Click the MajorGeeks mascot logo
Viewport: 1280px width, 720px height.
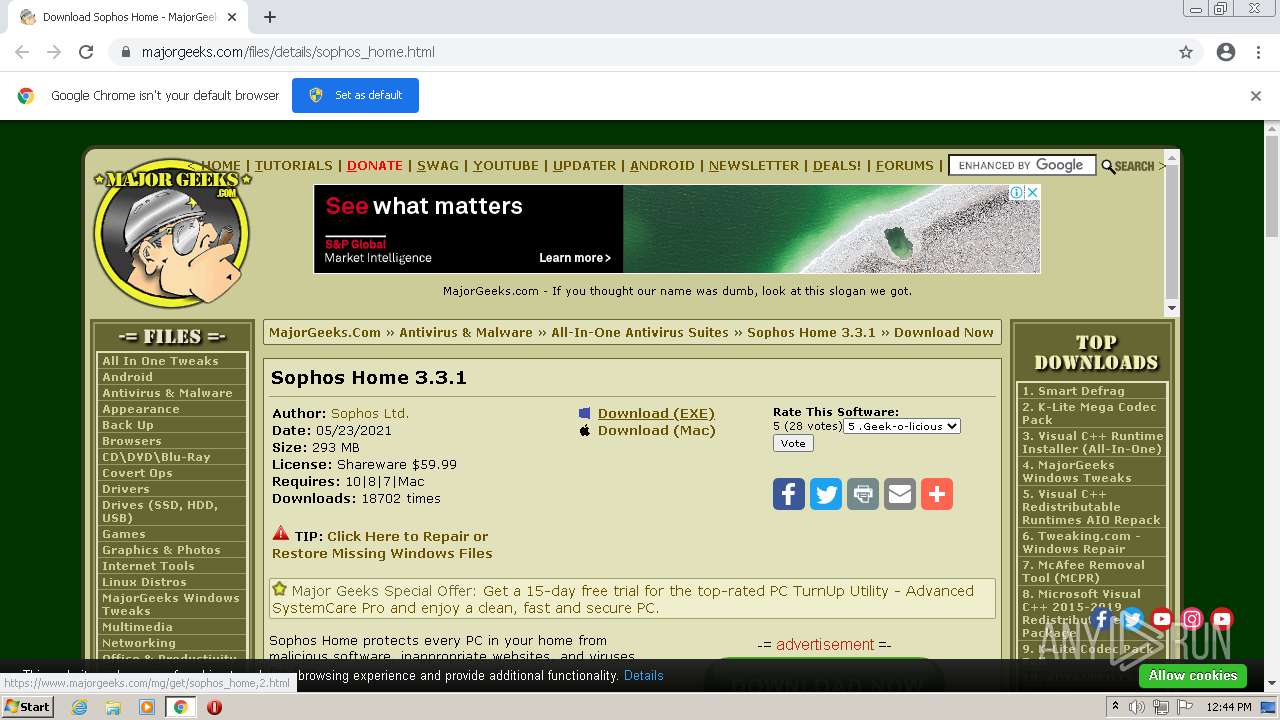[x=171, y=233]
